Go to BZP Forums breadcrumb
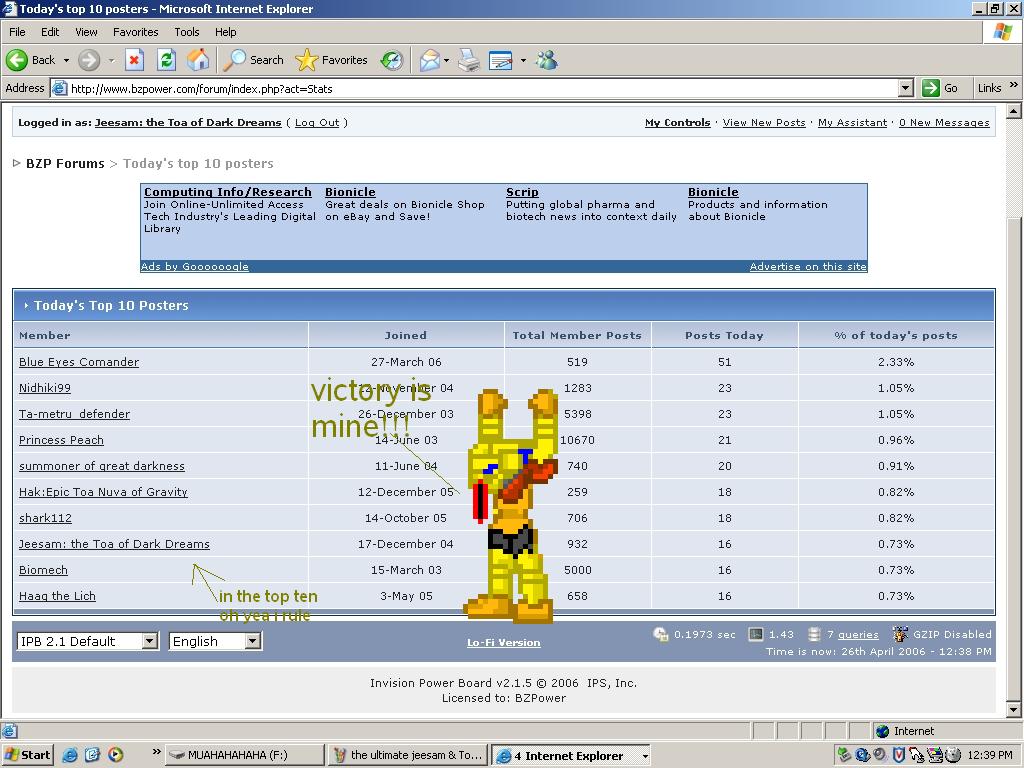This screenshot has height=768, width=1024. tap(65, 163)
